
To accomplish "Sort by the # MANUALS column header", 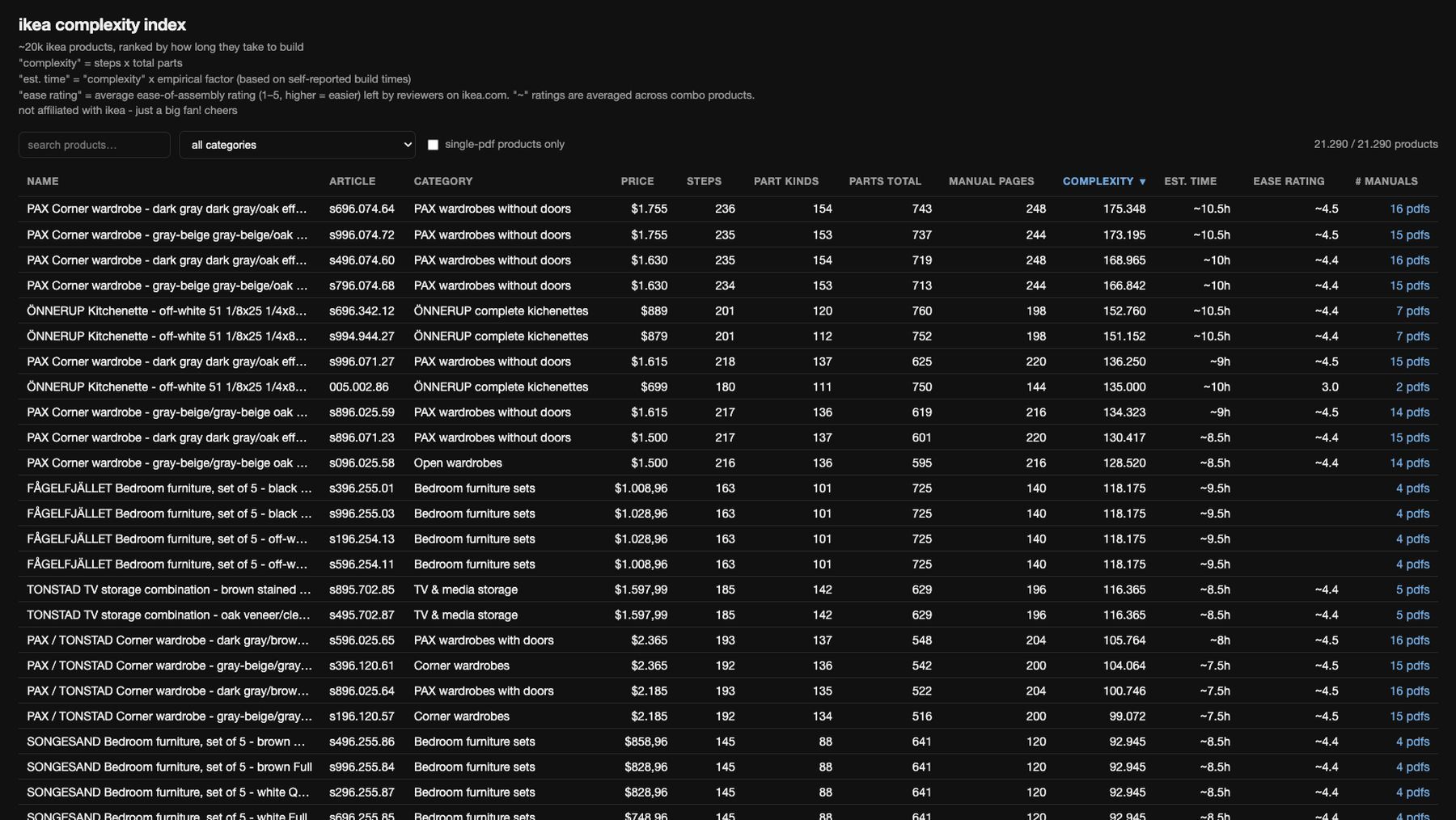I will (1386, 181).
